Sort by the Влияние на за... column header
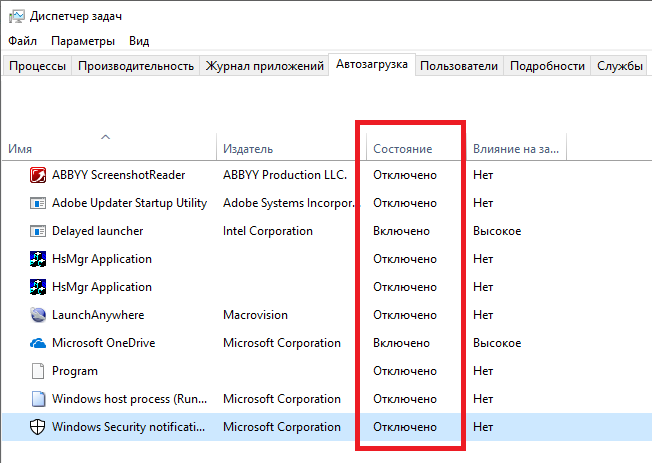The height and width of the screenshot is (463, 652). pyautogui.click(x=516, y=149)
